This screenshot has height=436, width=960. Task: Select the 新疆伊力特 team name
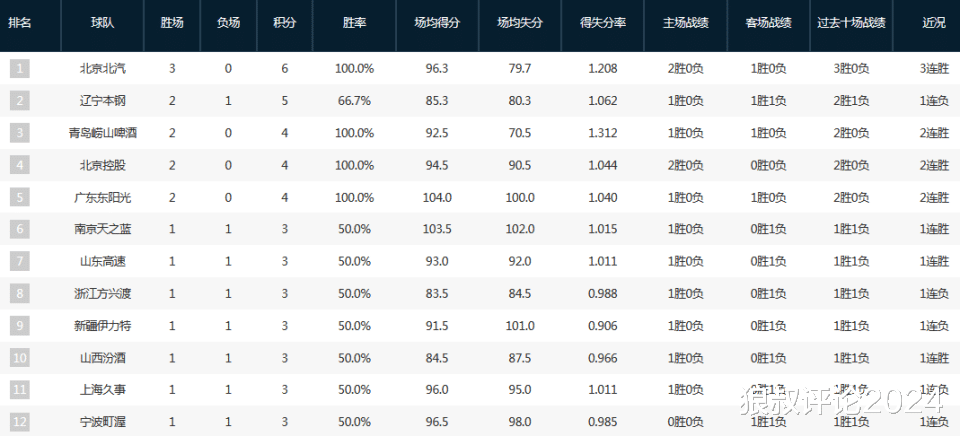coord(102,326)
